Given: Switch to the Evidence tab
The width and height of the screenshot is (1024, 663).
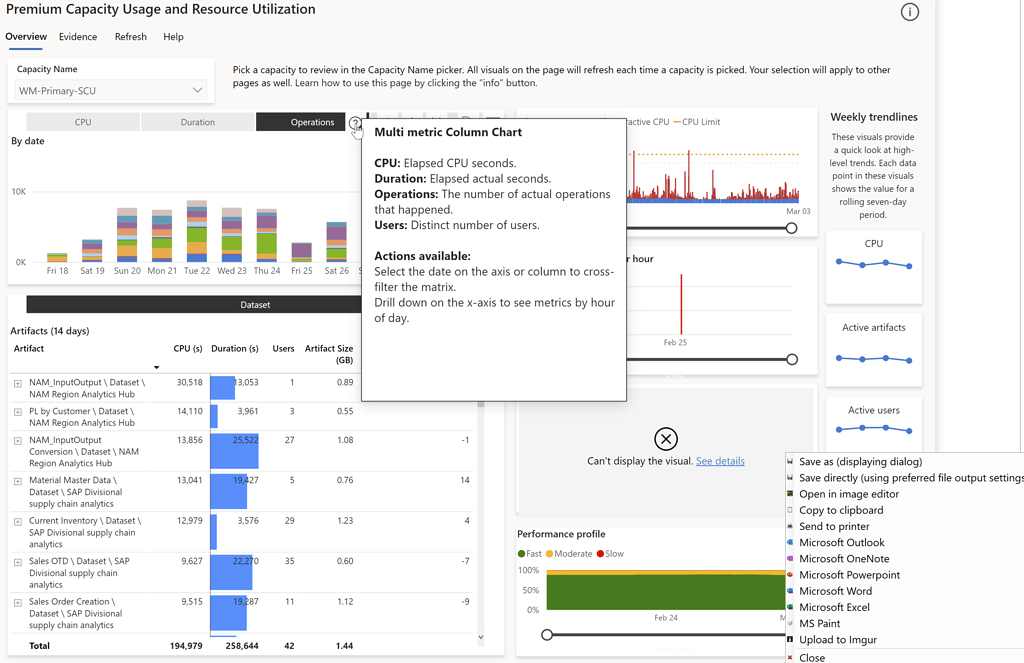Looking at the screenshot, I should [77, 36].
